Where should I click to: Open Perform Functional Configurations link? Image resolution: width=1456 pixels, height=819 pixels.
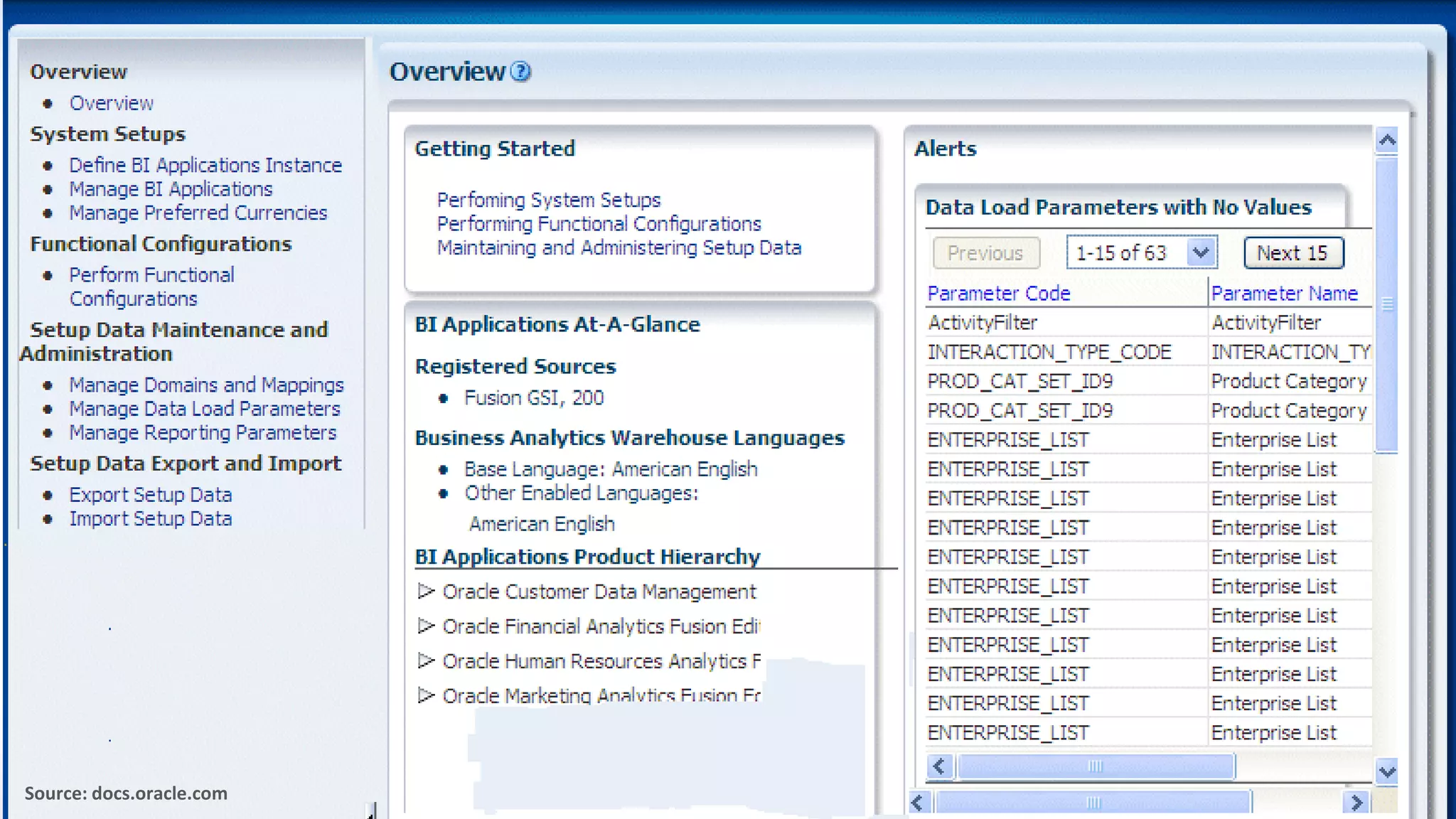[151, 287]
